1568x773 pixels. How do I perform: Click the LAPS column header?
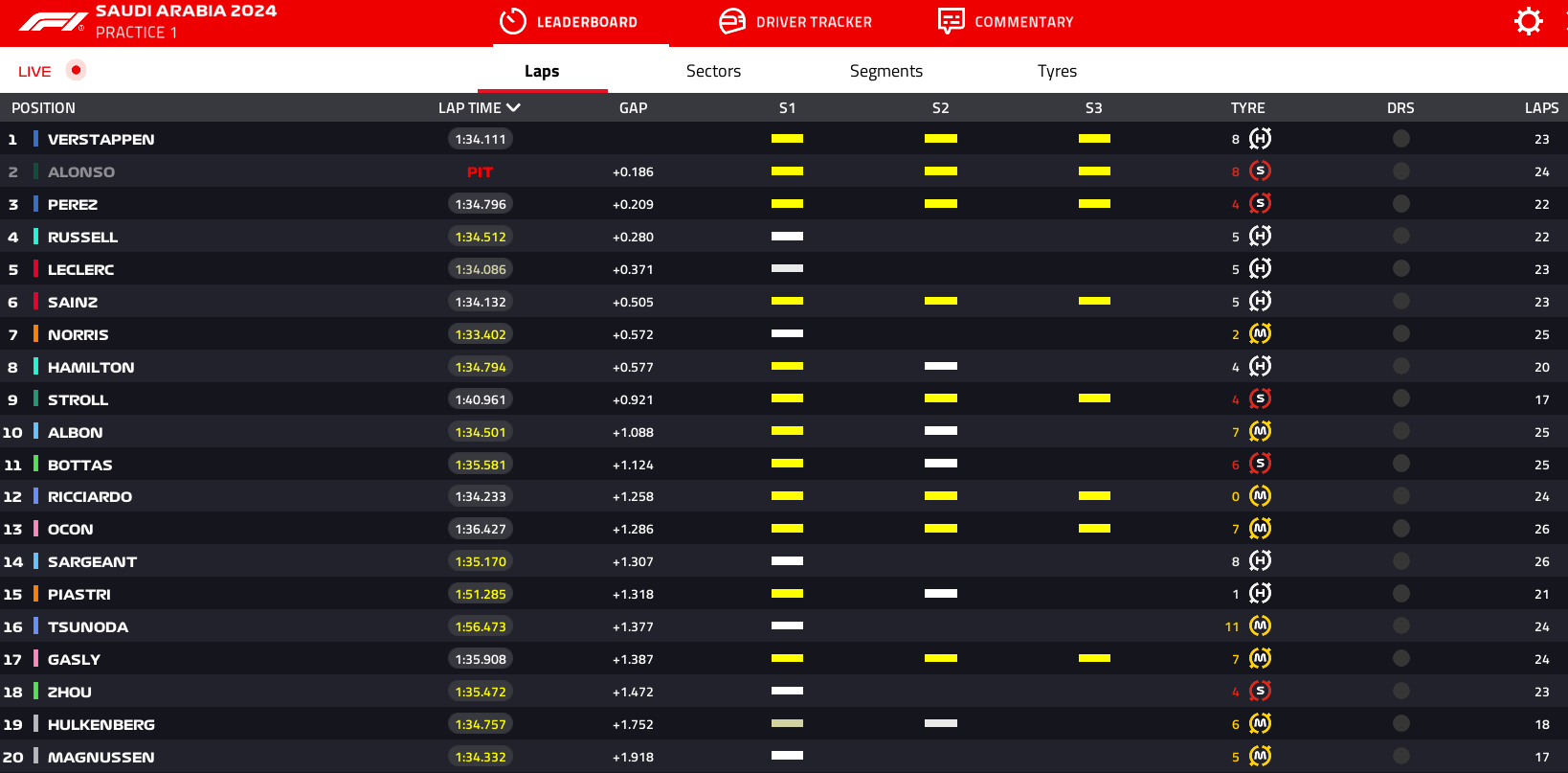tap(1541, 108)
